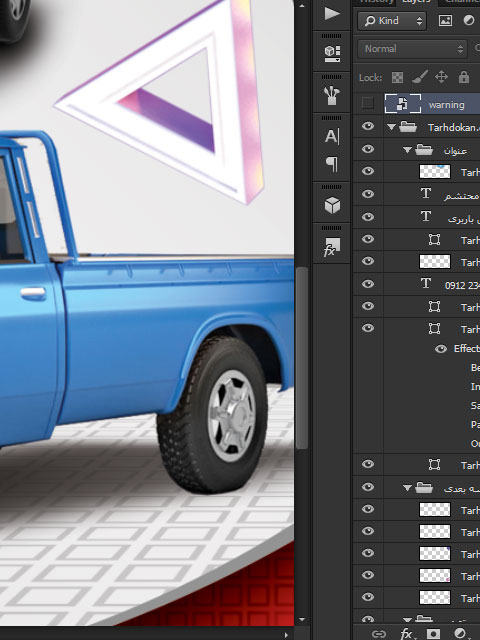The width and height of the screenshot is (480, 640).
Task: Hide the بعدی group
Action: click(x=368, y=487)
